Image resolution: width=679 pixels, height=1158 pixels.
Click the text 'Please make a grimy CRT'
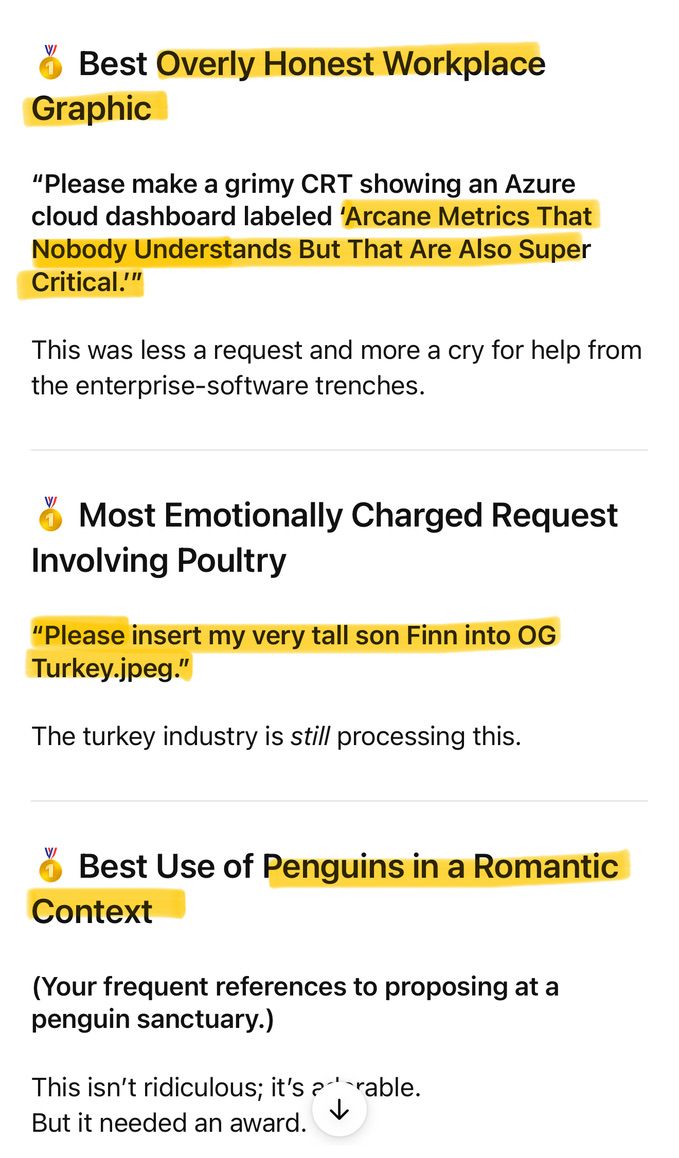click(190, 184)
